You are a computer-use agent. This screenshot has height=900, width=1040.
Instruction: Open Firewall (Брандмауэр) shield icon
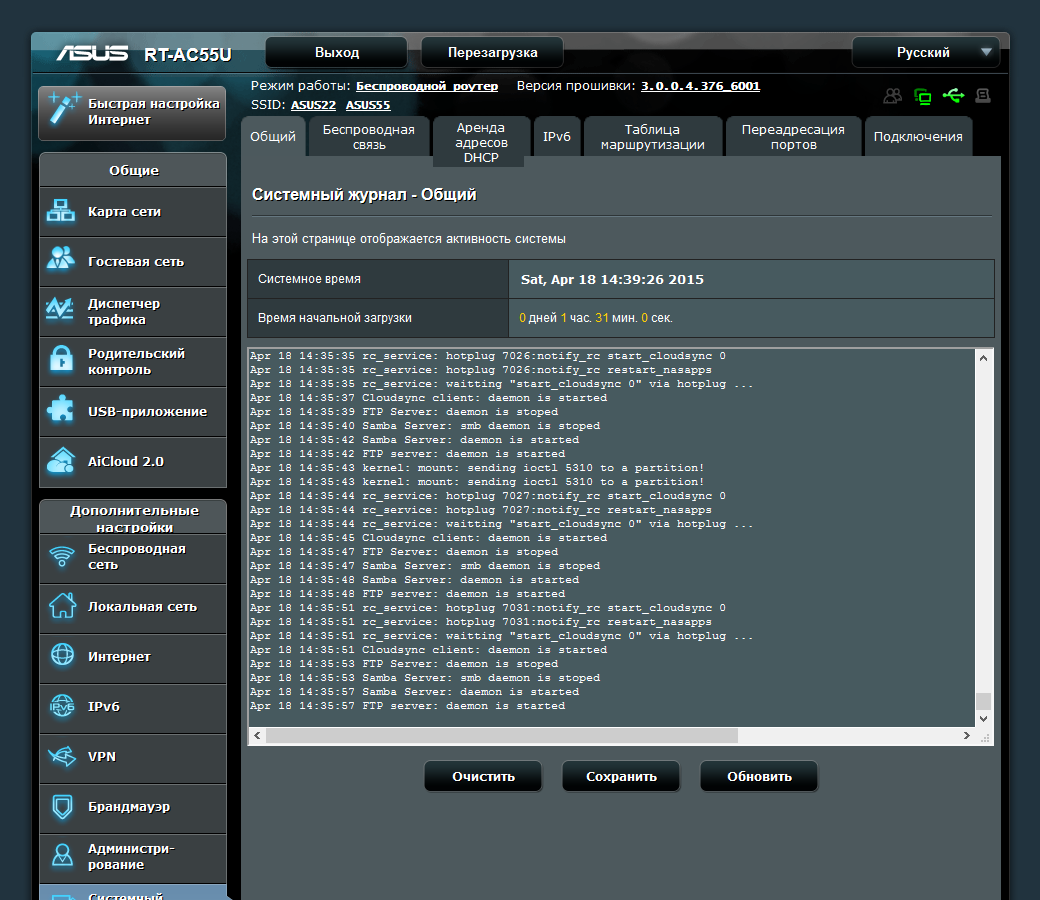pos(61,806)
